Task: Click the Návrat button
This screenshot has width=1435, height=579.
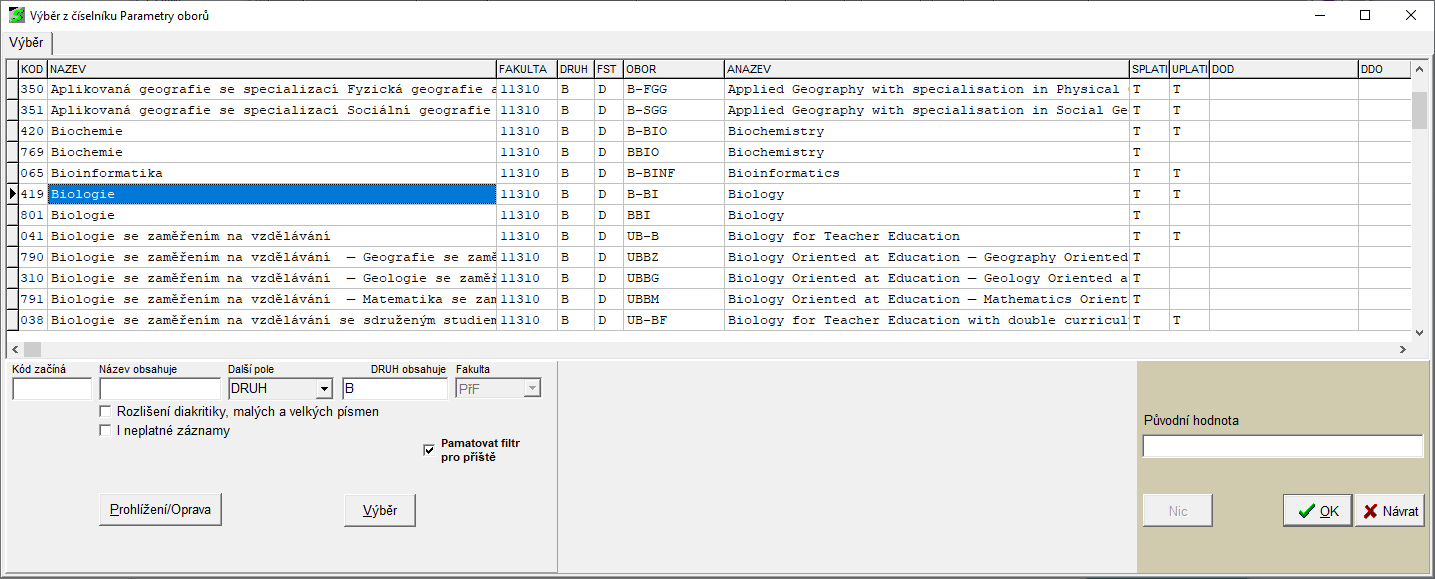Action: tap(1390, 511)
